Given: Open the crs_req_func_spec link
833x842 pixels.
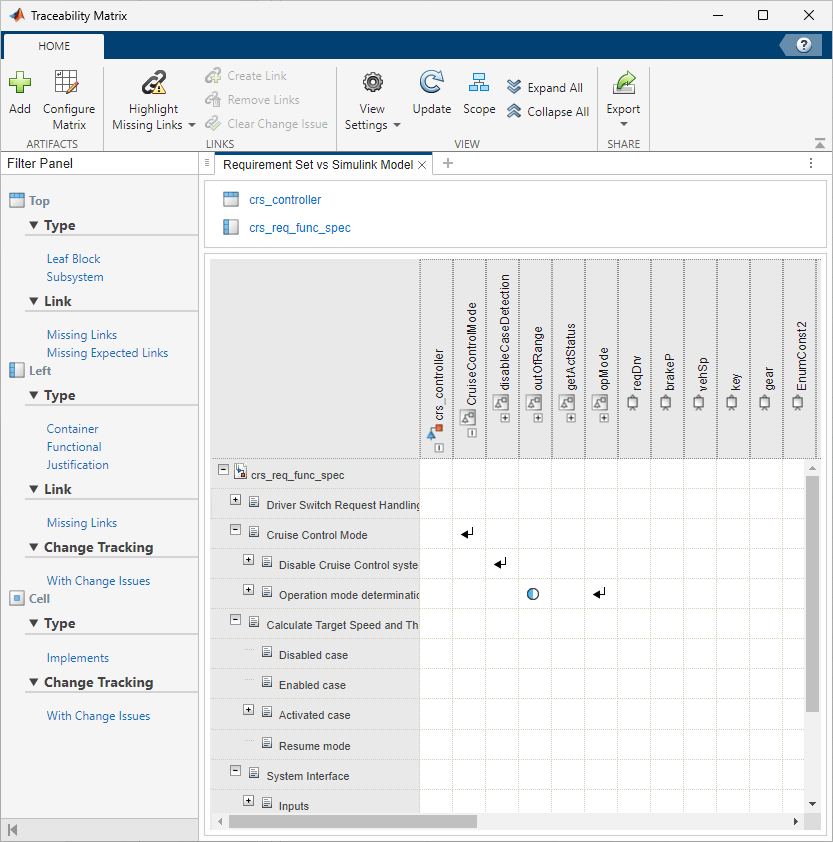Looking at the screenshot, I should (x=300, y=228).
